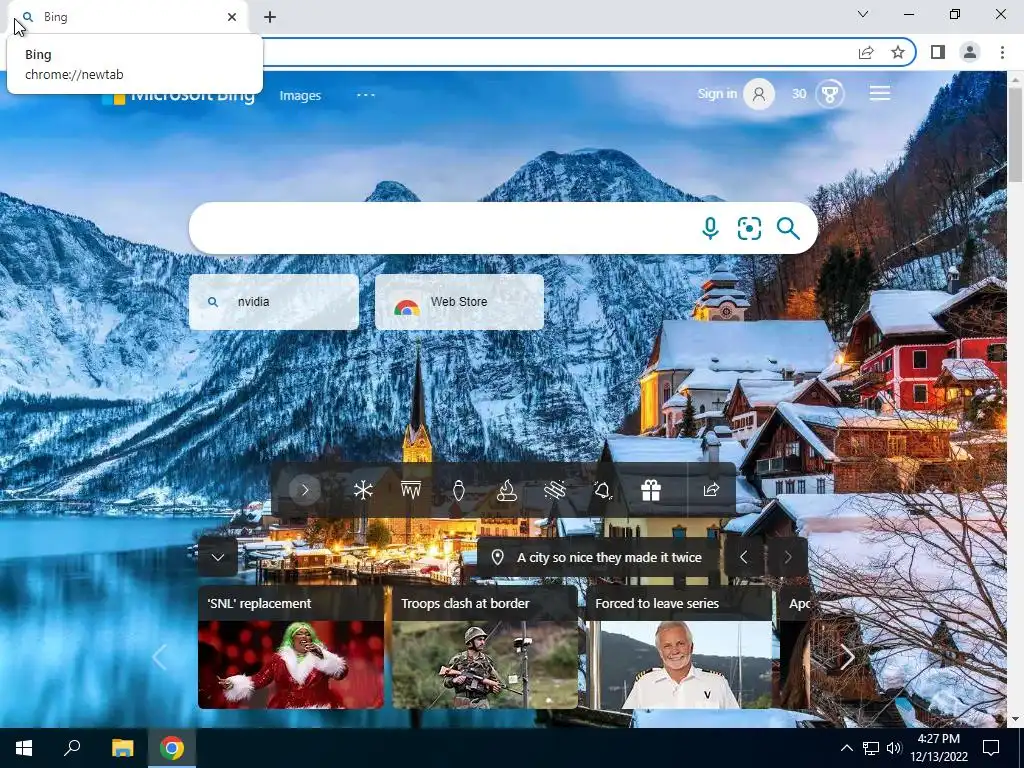Click the jingle bell effect icon

[x=602, y=490]
